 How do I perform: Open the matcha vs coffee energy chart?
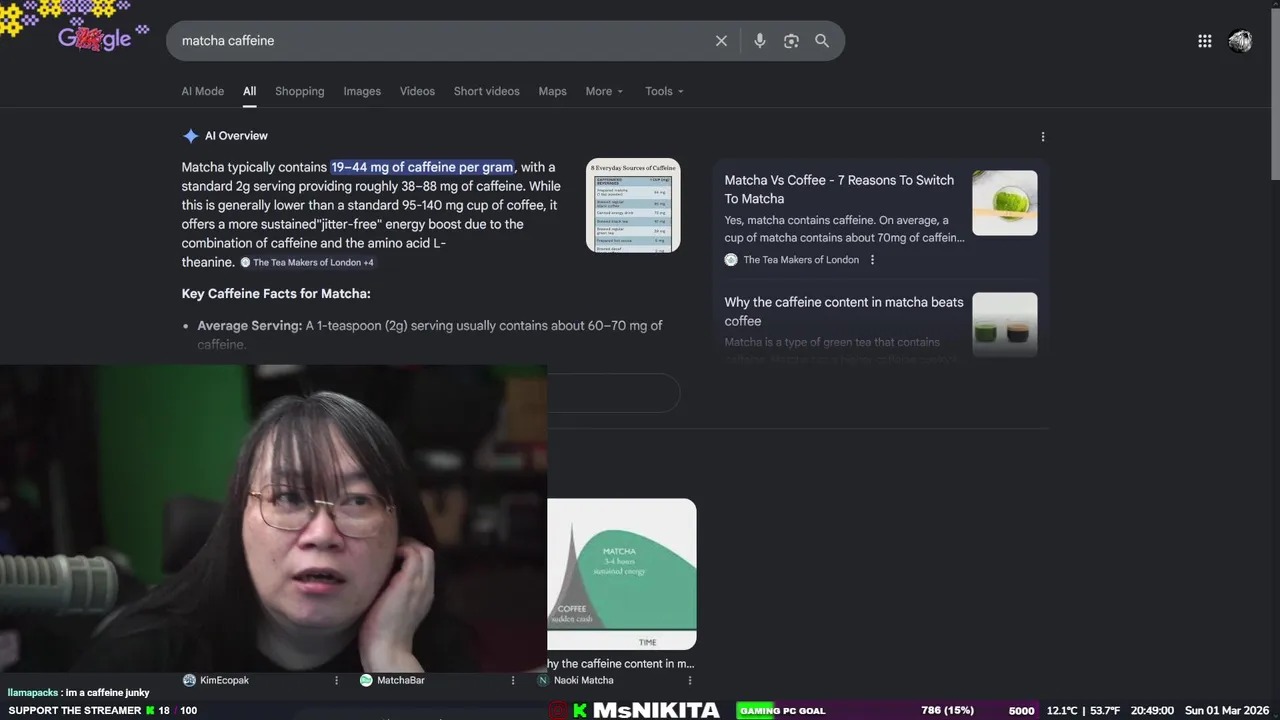[x=622, y=574]
